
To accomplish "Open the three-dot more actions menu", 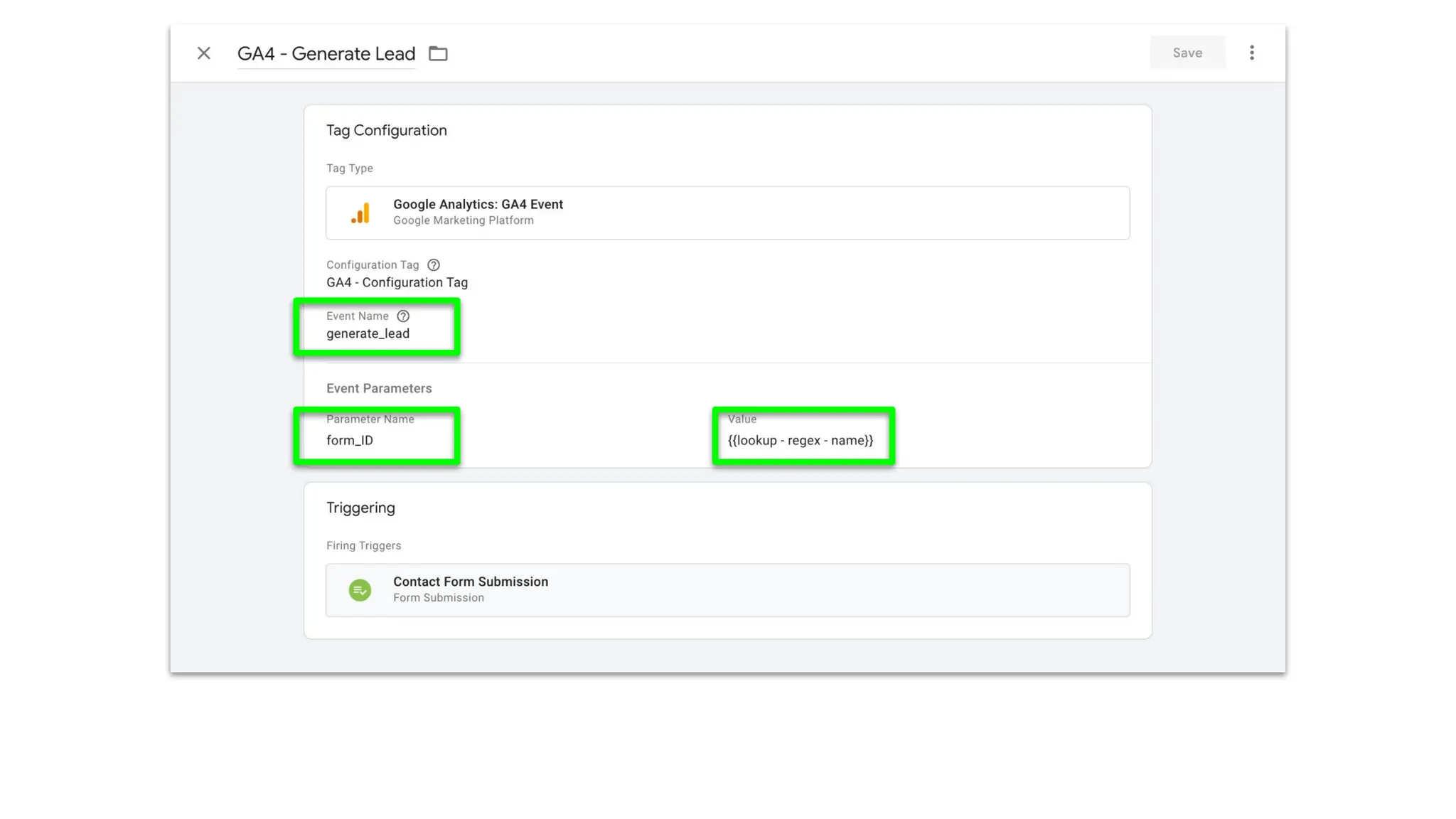I will click(x=1251, y=53).
